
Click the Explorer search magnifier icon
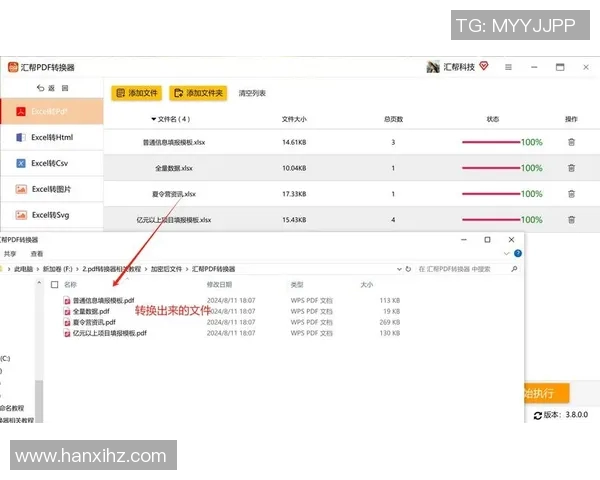click(x=514, y=269)
